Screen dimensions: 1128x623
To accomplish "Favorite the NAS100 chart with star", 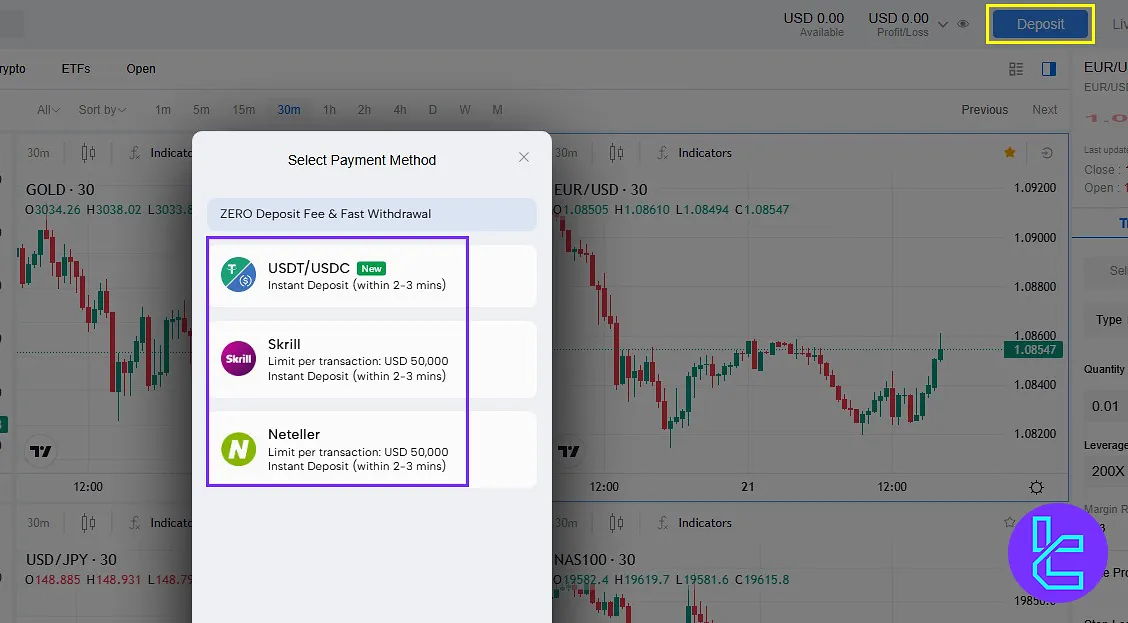I will pyautogui.click(x=1010, y=522).
